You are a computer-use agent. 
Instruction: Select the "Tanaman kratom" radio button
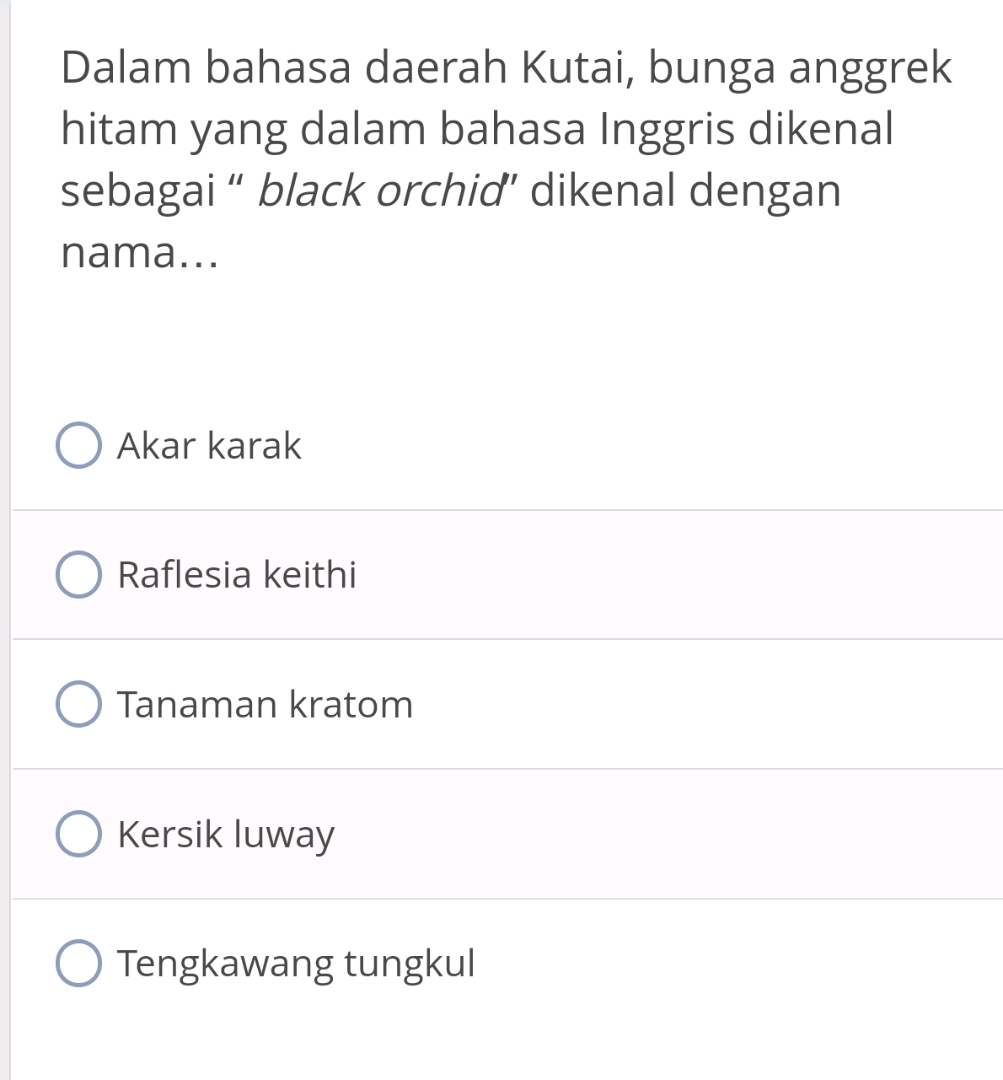coord(79,704)
